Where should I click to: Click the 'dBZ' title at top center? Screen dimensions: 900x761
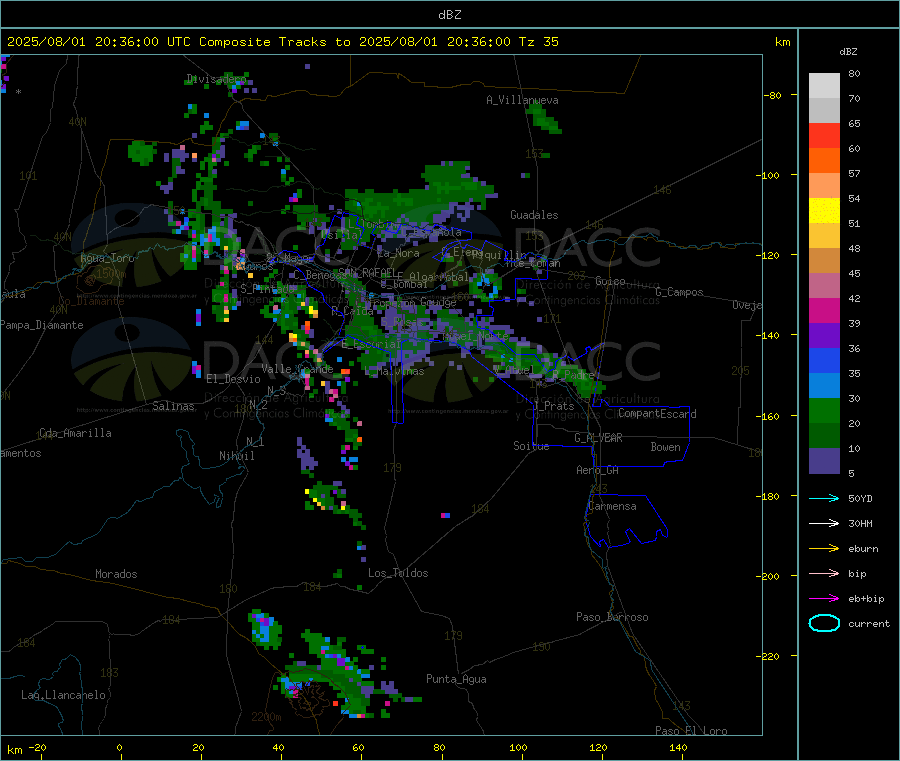449,14
